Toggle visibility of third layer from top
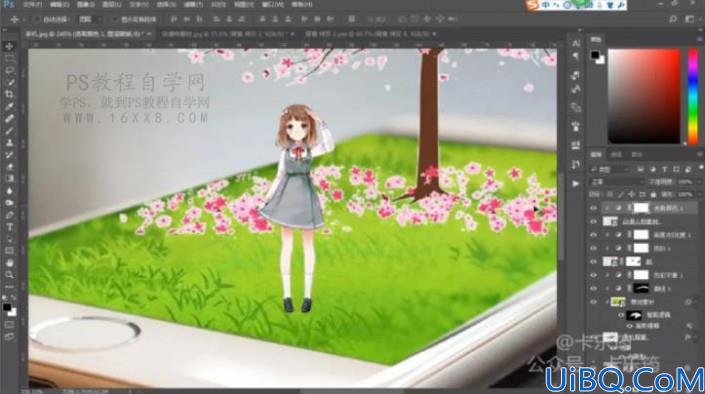Image resolution: width=705 pixels, height=394 pixels. pyautogui.click(x=593, y=235)
